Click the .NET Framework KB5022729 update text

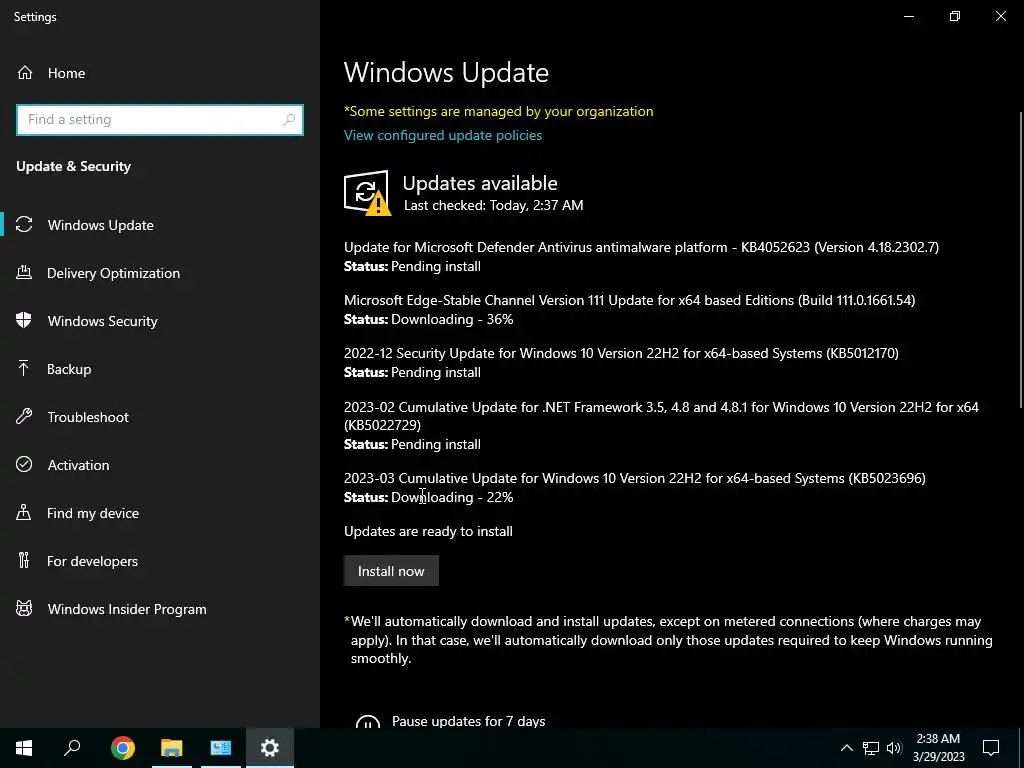coord(662,416)
